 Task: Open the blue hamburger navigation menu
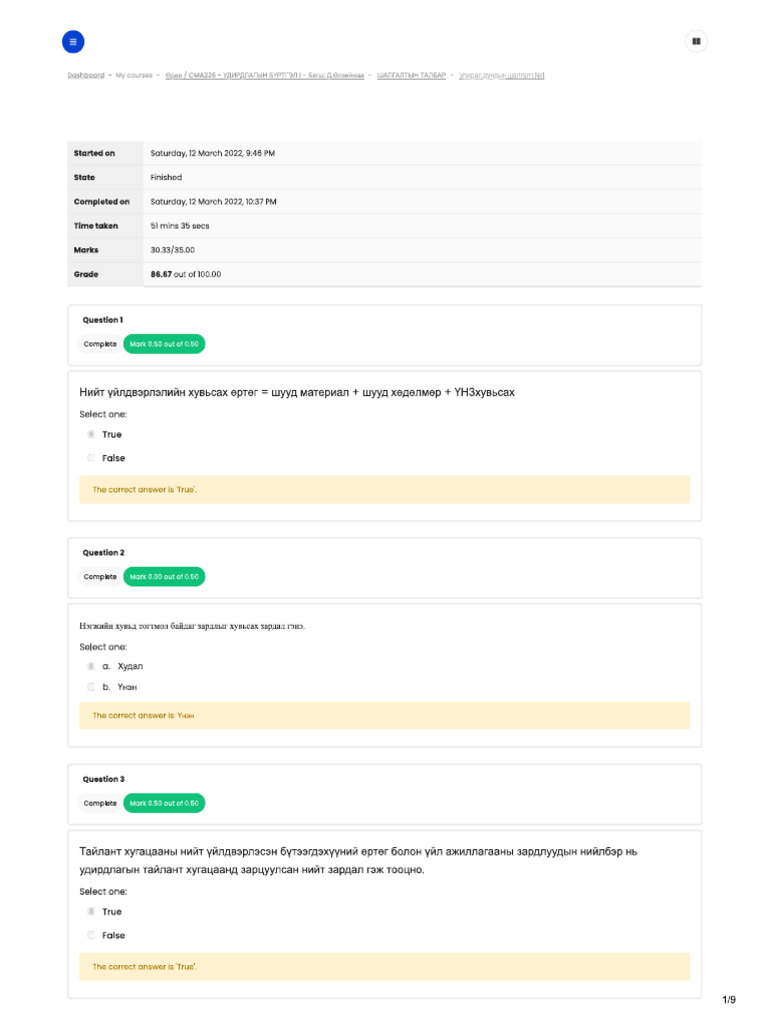coord(73,42)
